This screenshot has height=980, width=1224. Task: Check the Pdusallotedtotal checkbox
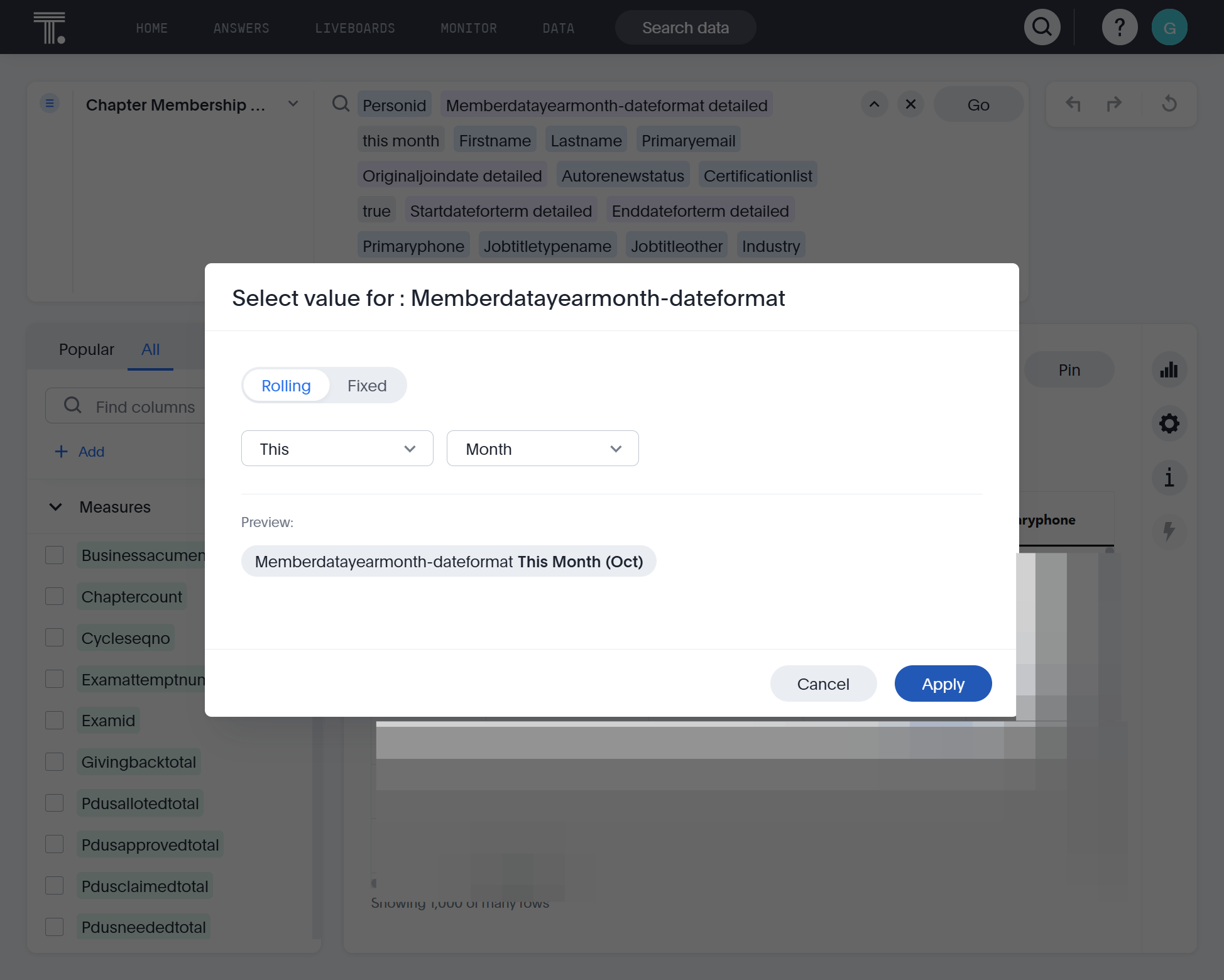click(55, 803)
